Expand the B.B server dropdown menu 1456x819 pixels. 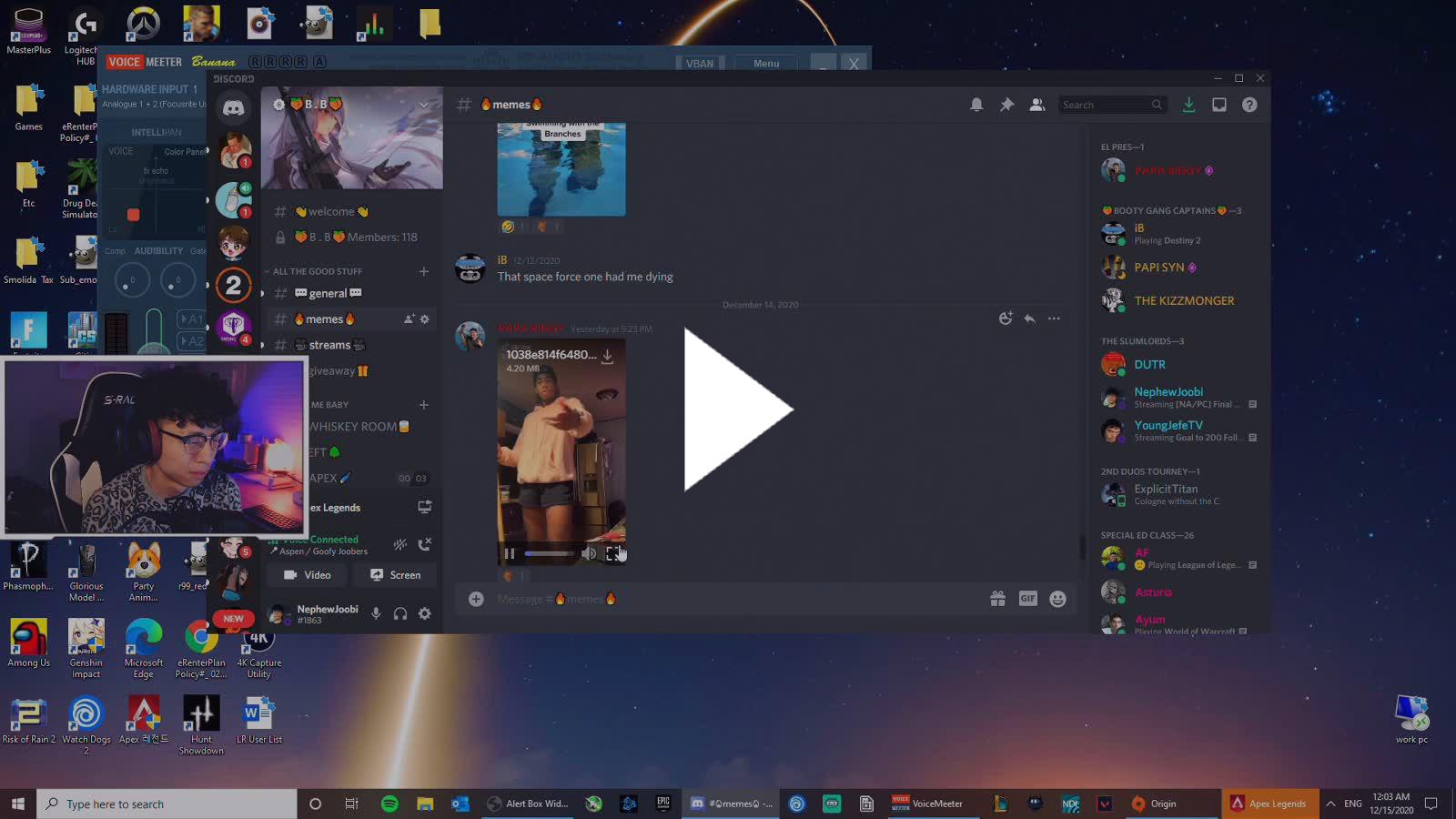[x=423, y=105]
